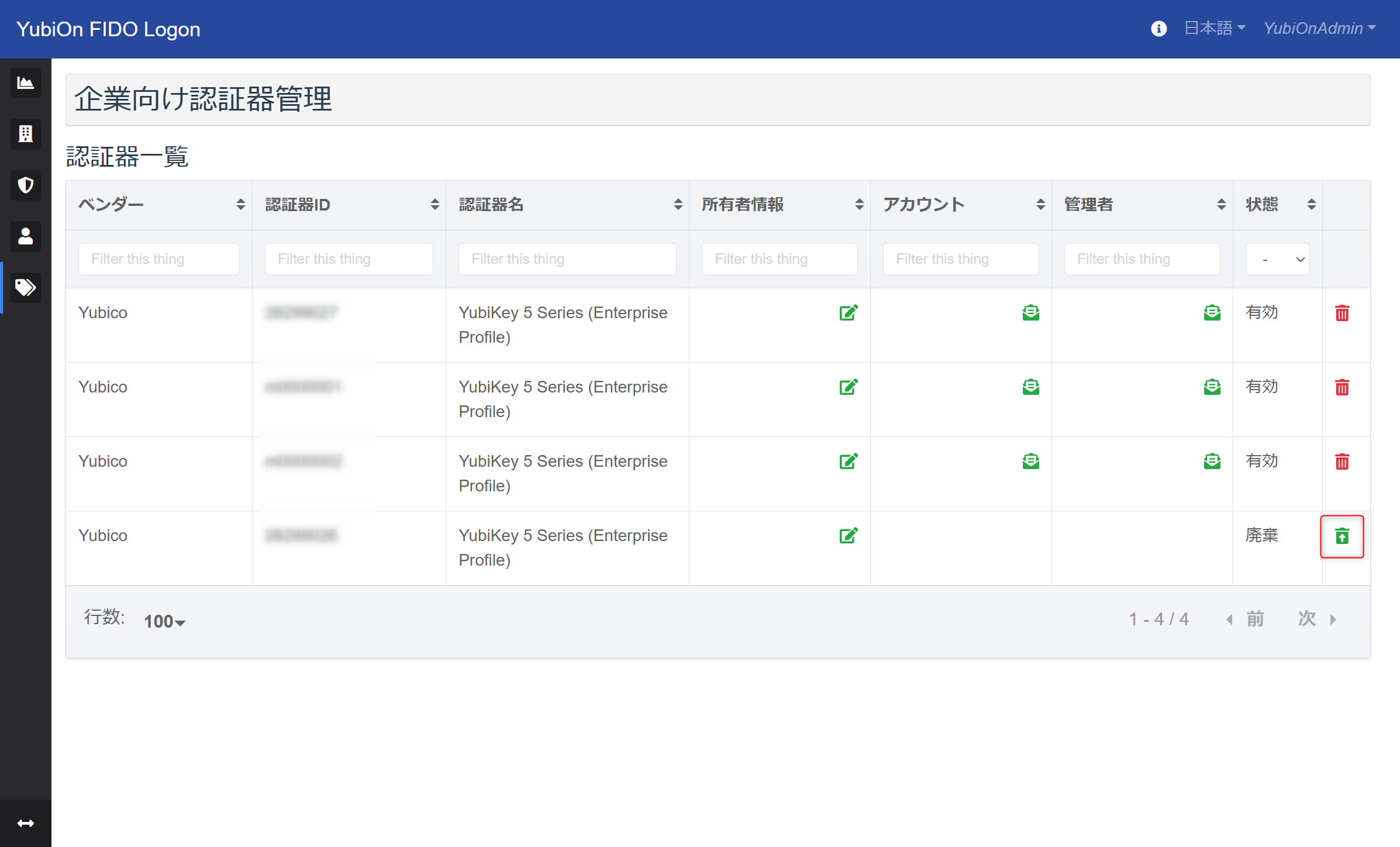Click the ベンダー filter input

pos(159,259)
